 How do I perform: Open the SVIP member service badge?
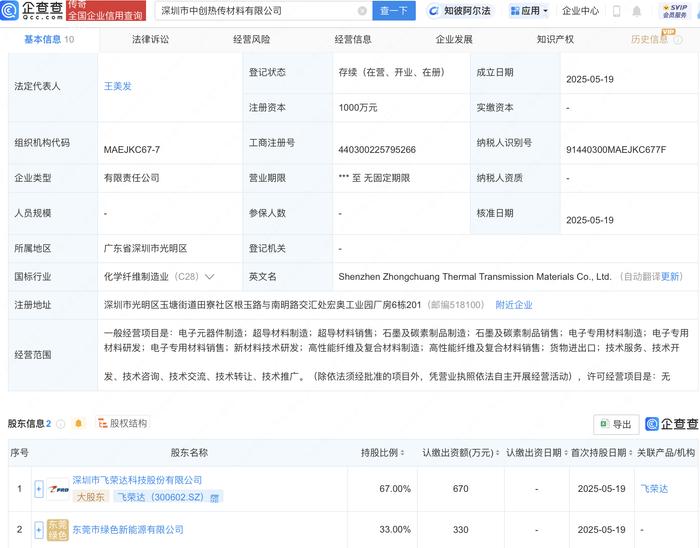pos(675,11)
